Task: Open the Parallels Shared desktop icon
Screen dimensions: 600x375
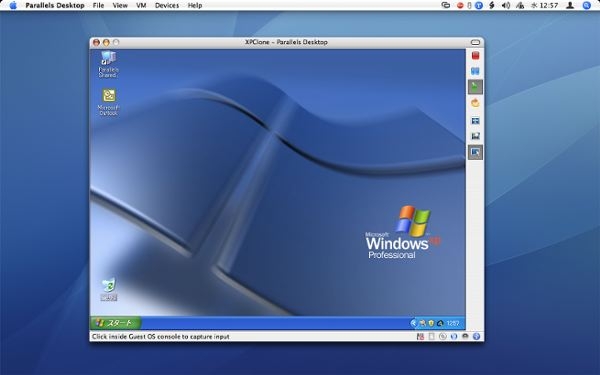Action: 108,64
